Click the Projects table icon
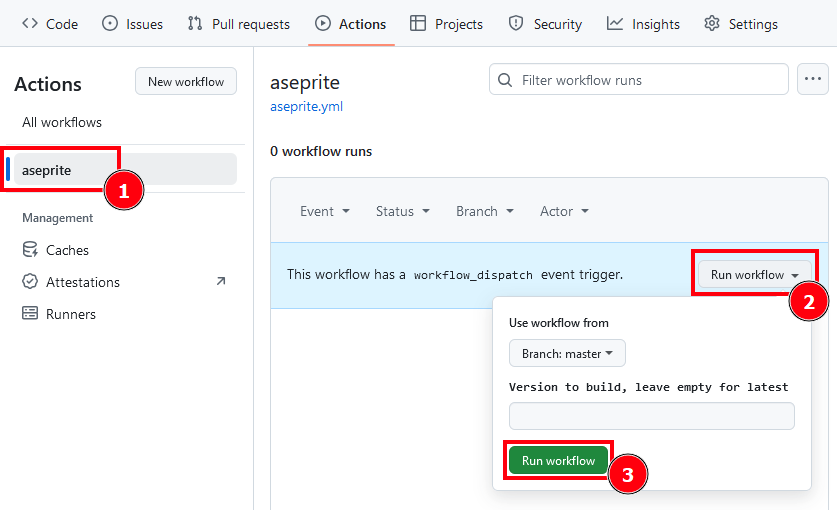Screen dimensions: 837x510 (x=418, y=23)
